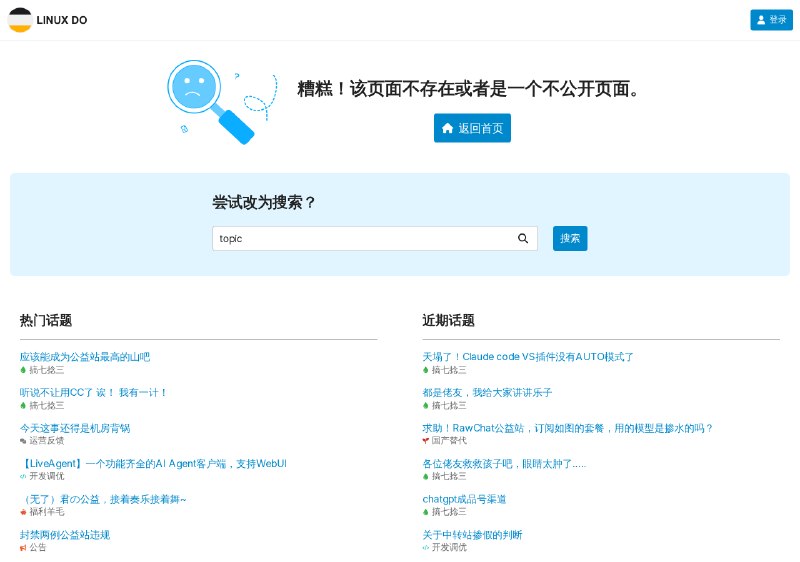Click green category icon under 各位佬友救救孩子吧
This screenshot has width=800, height=562.
(426, 476)
